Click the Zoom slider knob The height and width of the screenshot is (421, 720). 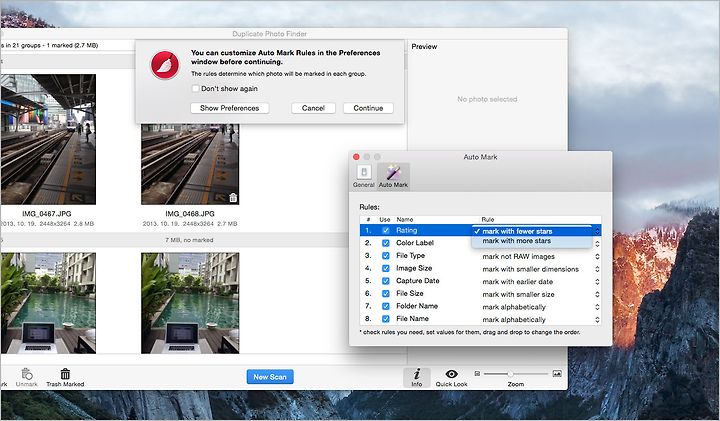(510, 374)
